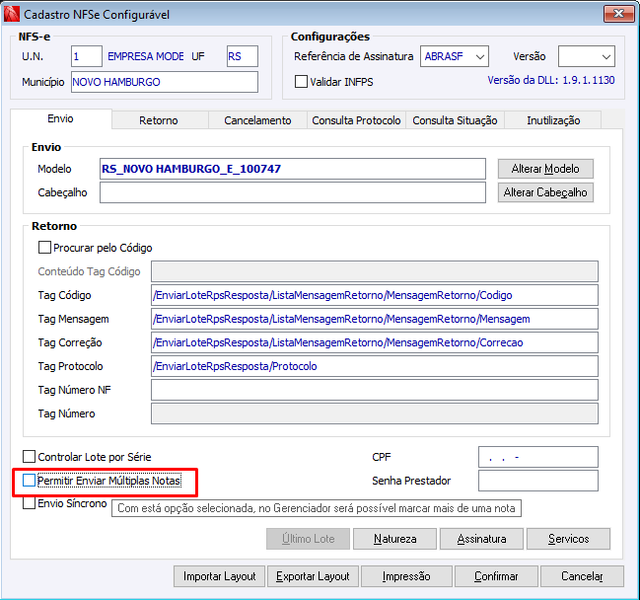
Task: Open the Referência de Assinatura dropdown
Action: (454, 56)
